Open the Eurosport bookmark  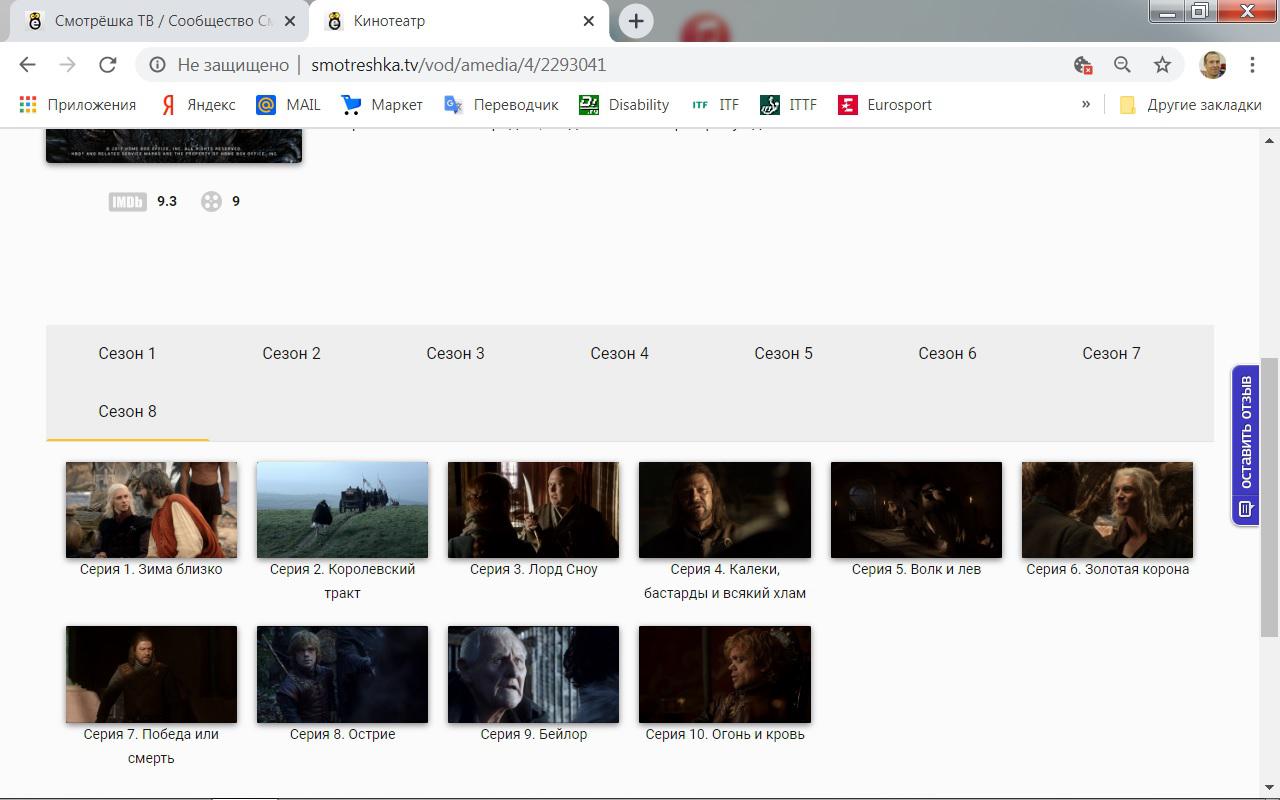[885, 105]
